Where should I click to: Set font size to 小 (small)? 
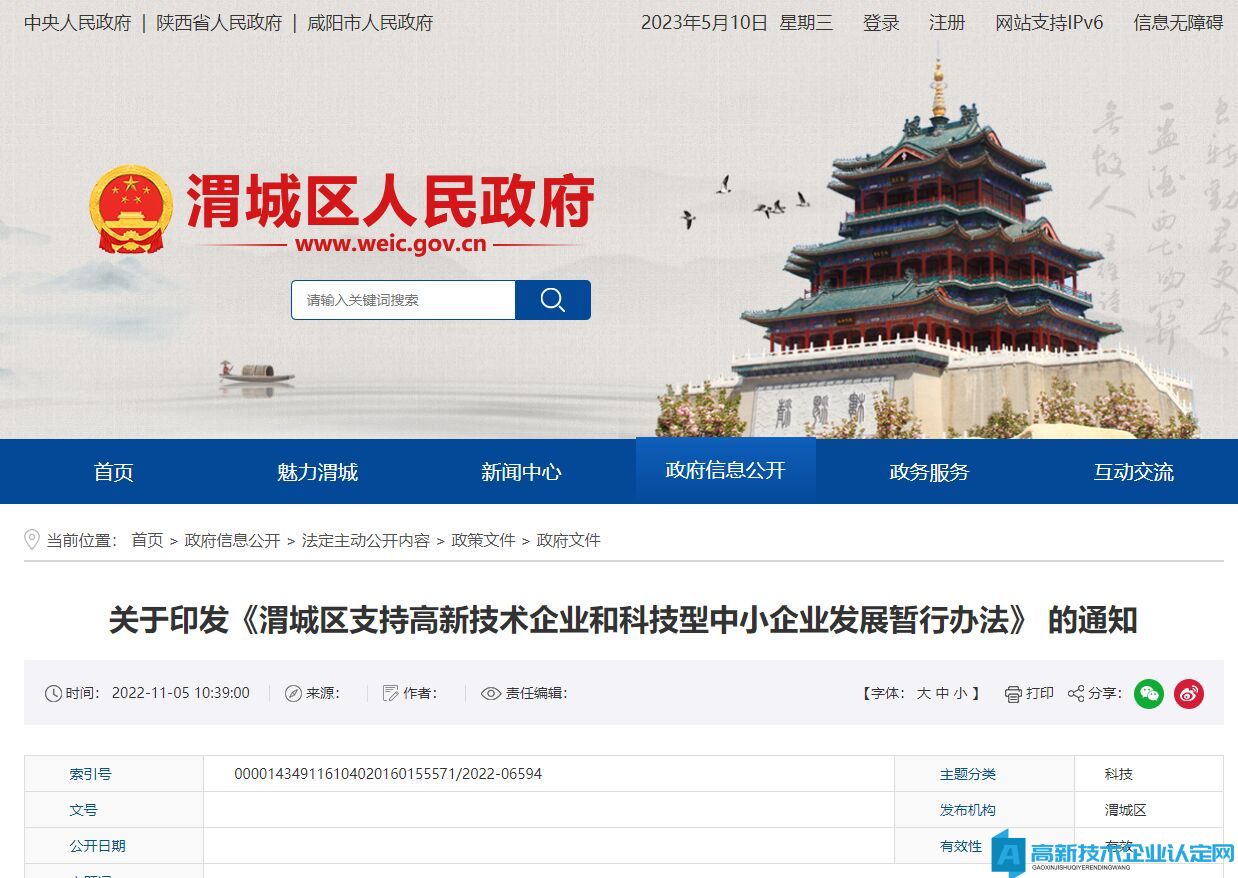tap(960, 693)
